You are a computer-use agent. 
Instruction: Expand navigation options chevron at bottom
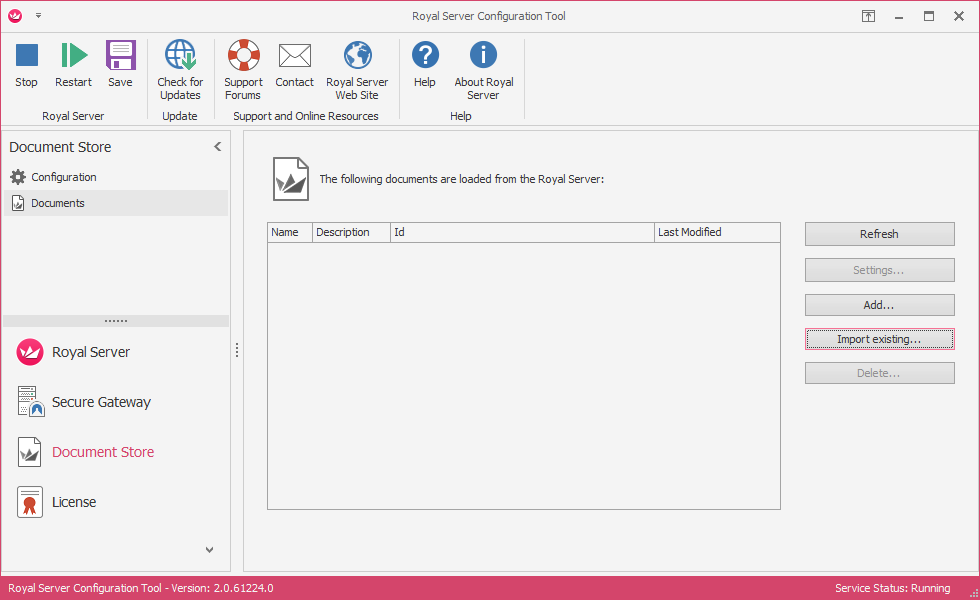[x=209, y=550]
